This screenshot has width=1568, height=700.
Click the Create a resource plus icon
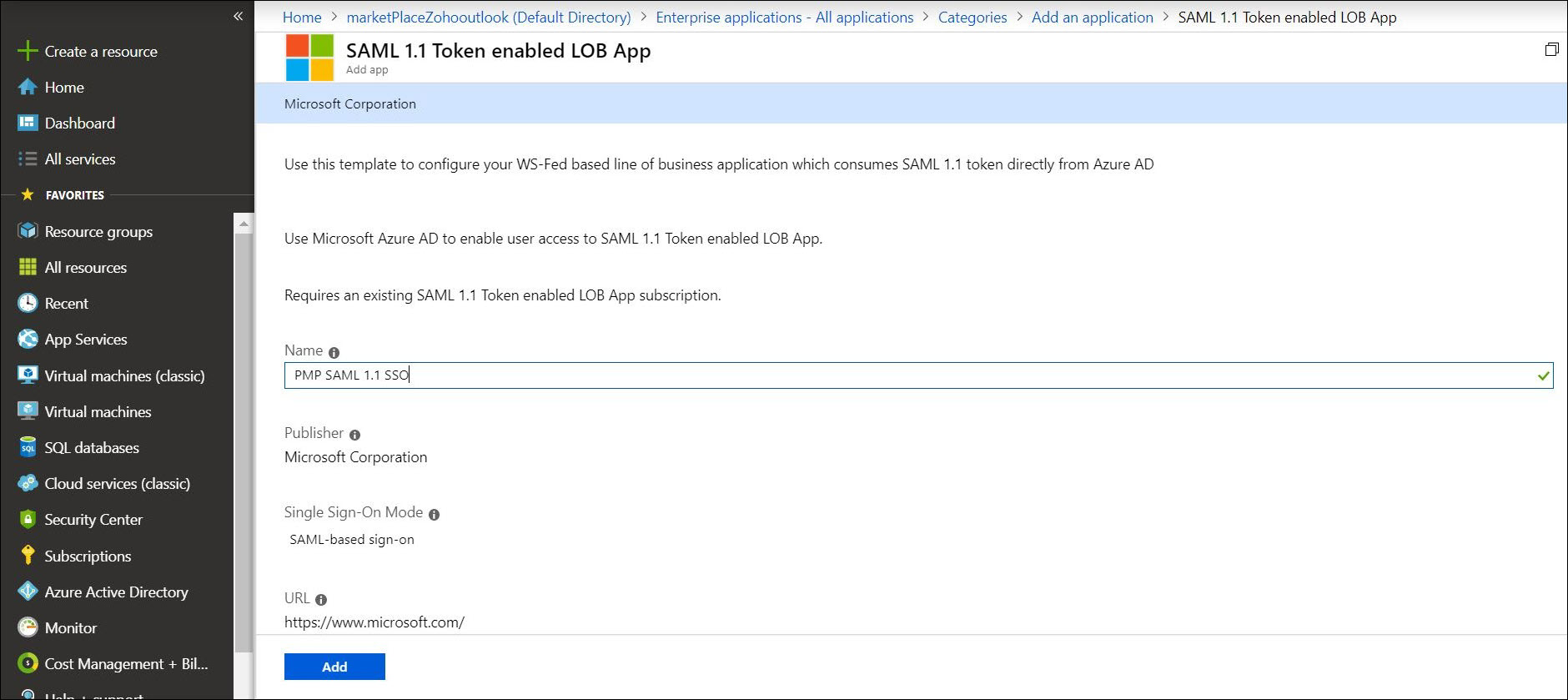[28, 51]
